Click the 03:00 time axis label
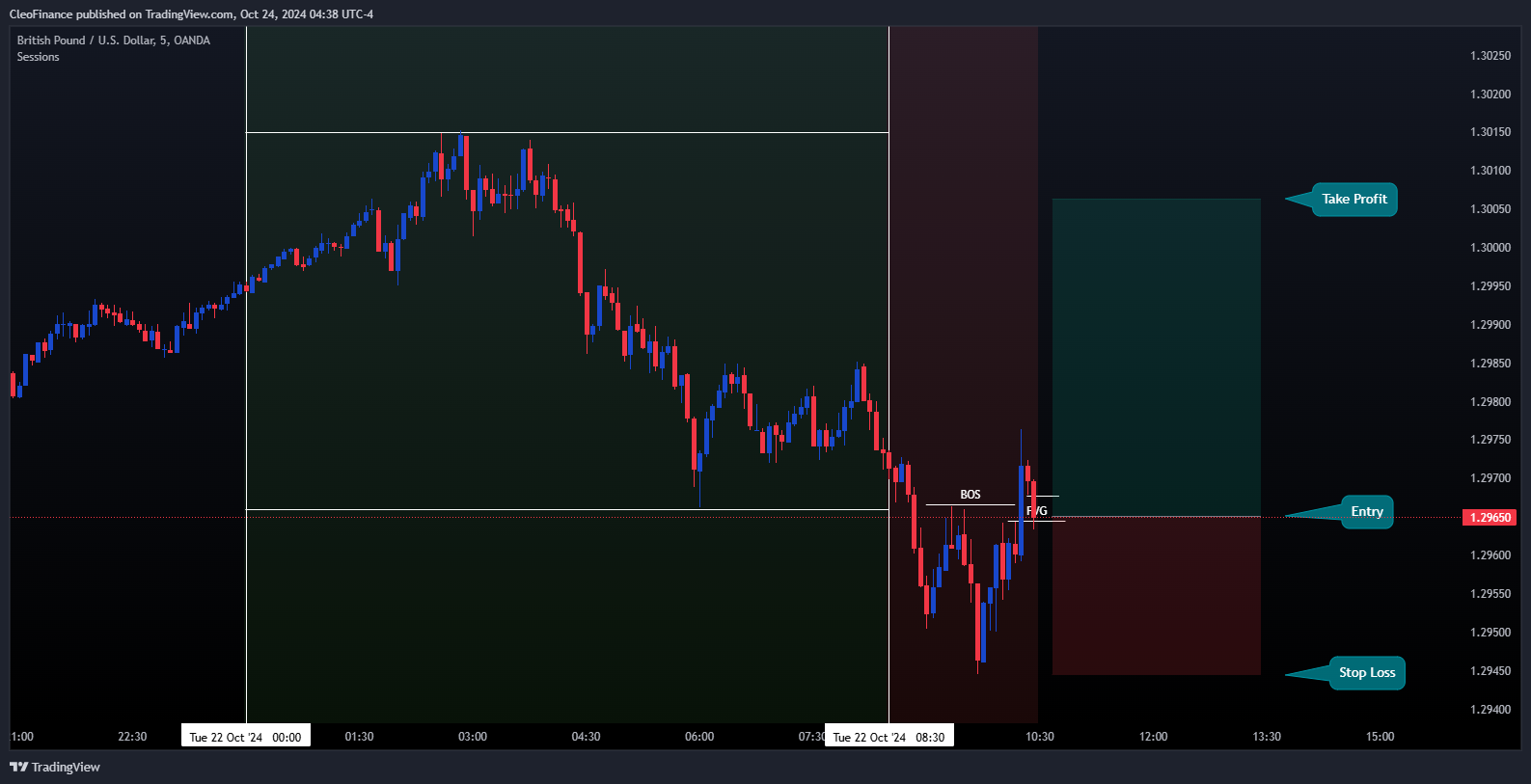The width and height of the screenshot is (1531, 784). 473,737
